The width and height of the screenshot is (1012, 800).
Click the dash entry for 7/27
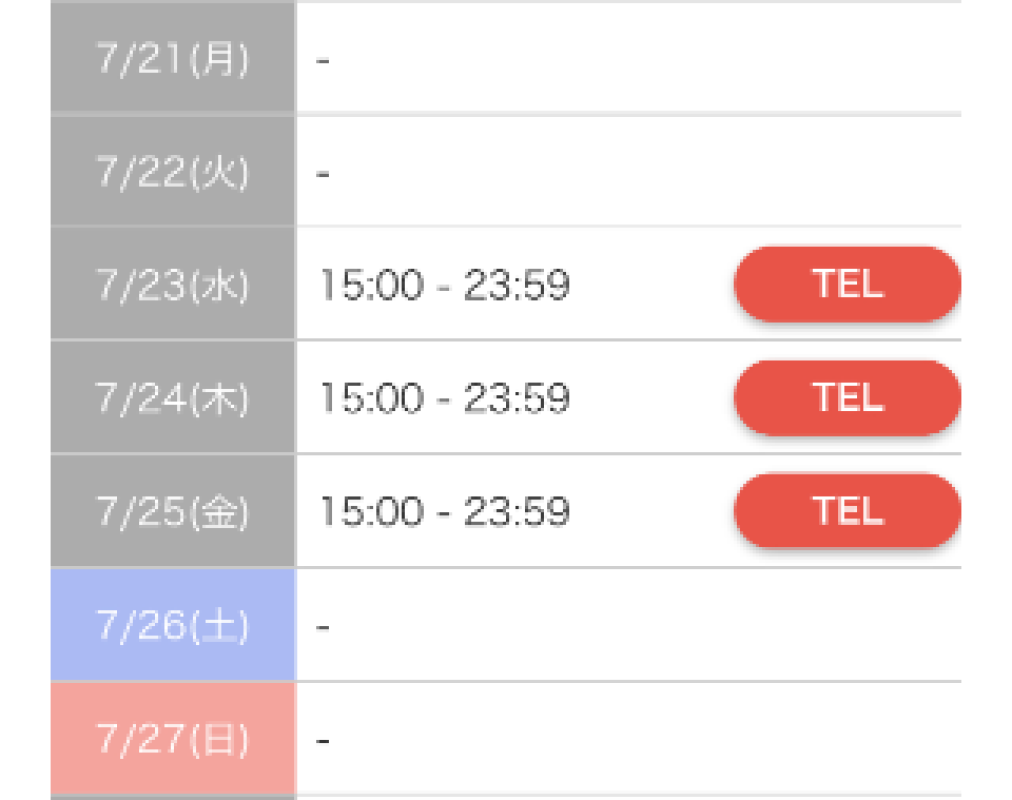click(323, 741)
